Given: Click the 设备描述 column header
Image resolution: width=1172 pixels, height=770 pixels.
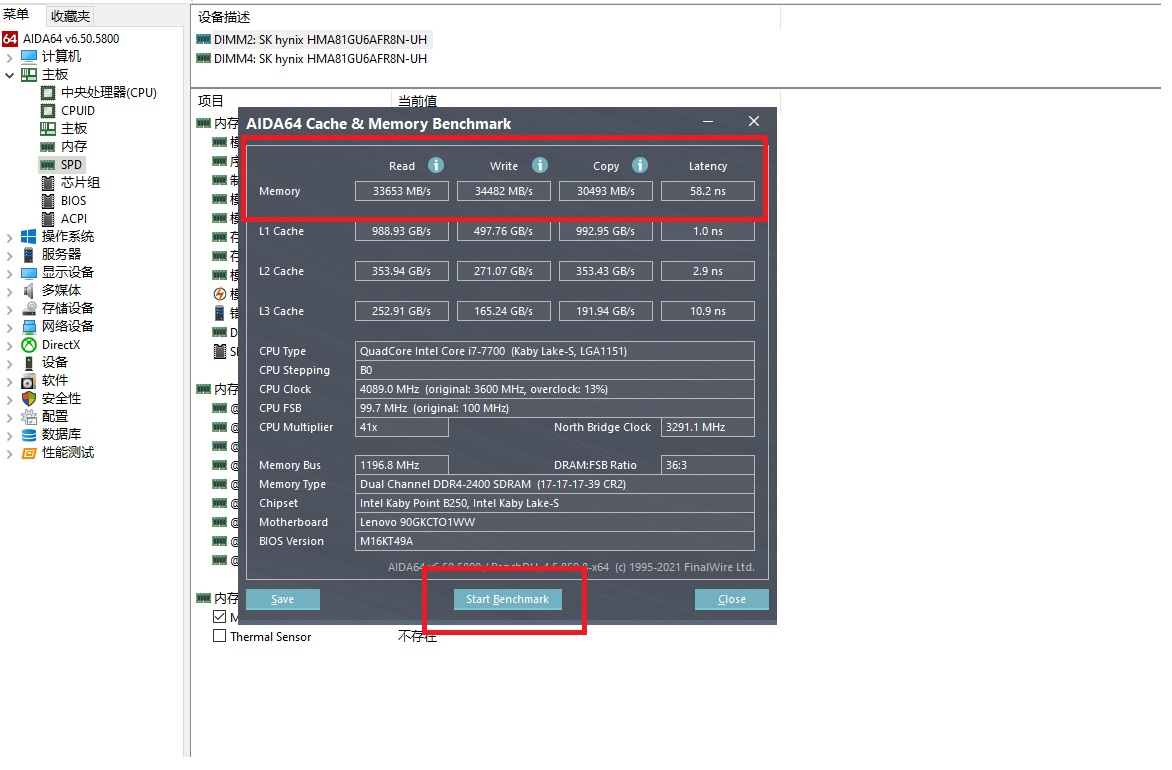Looking at the screenshot, I should 224,16.
